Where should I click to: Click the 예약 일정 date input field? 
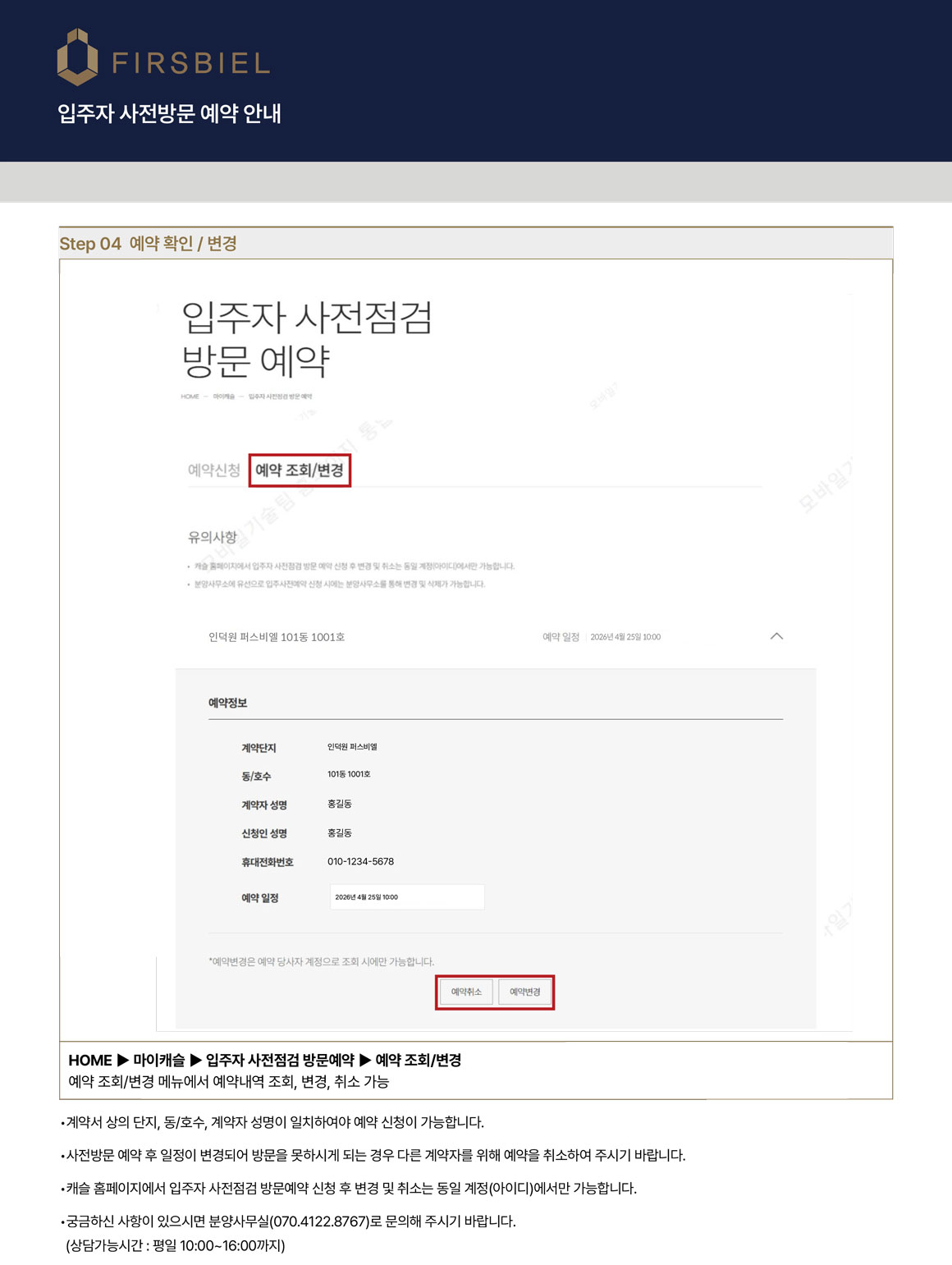click(x=406, y=897)
